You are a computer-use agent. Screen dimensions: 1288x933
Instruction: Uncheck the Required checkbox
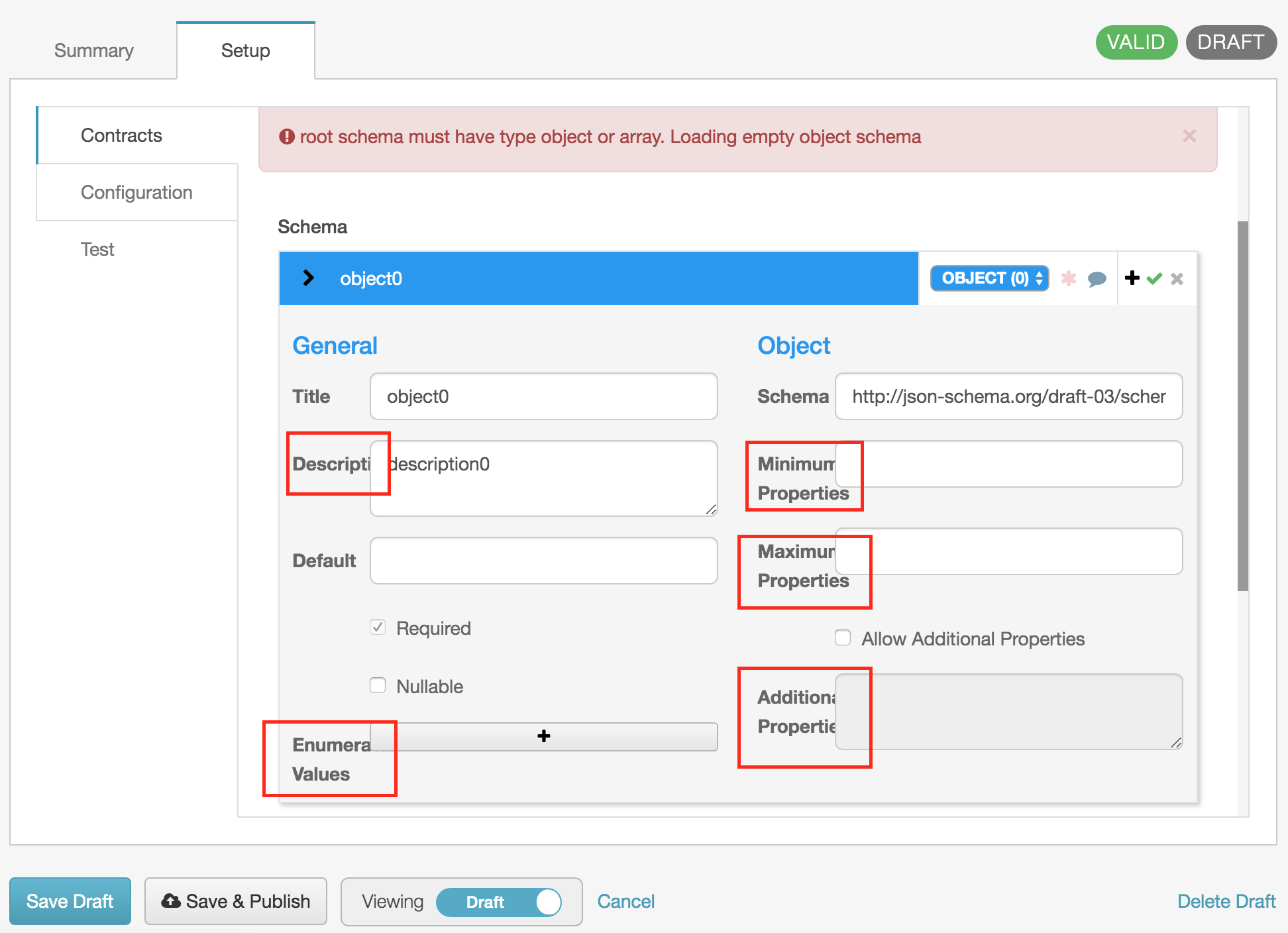pos(378,627)
